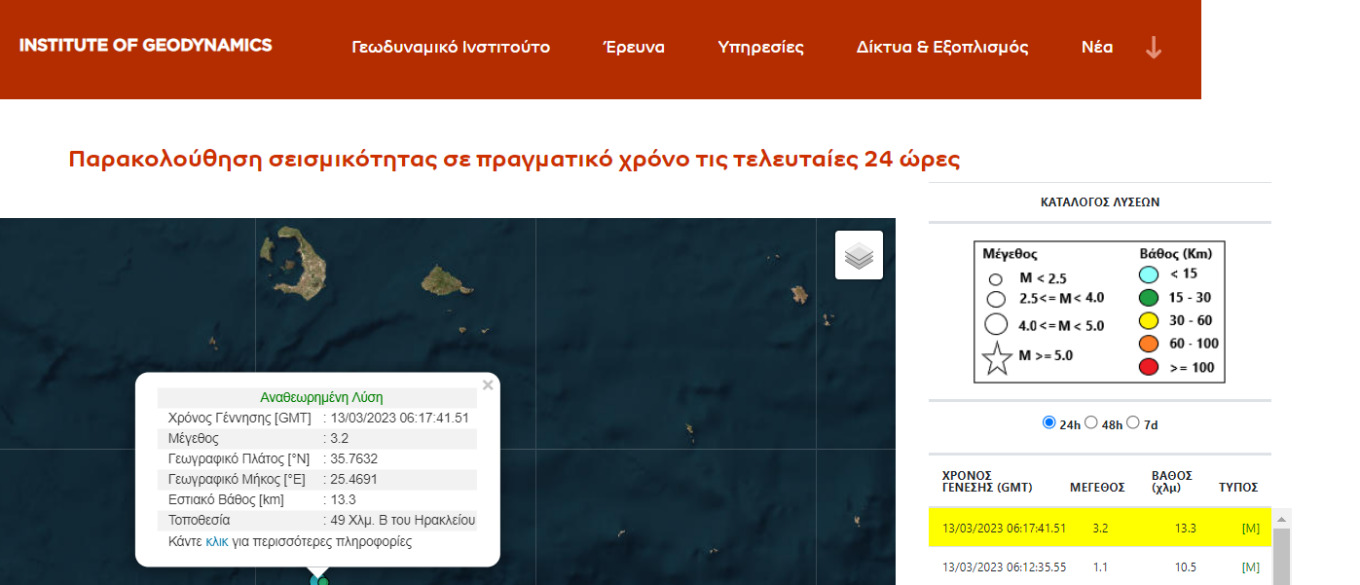Select the 24h time range radio button
The image size is (1360, 585).
(1049, 422)
